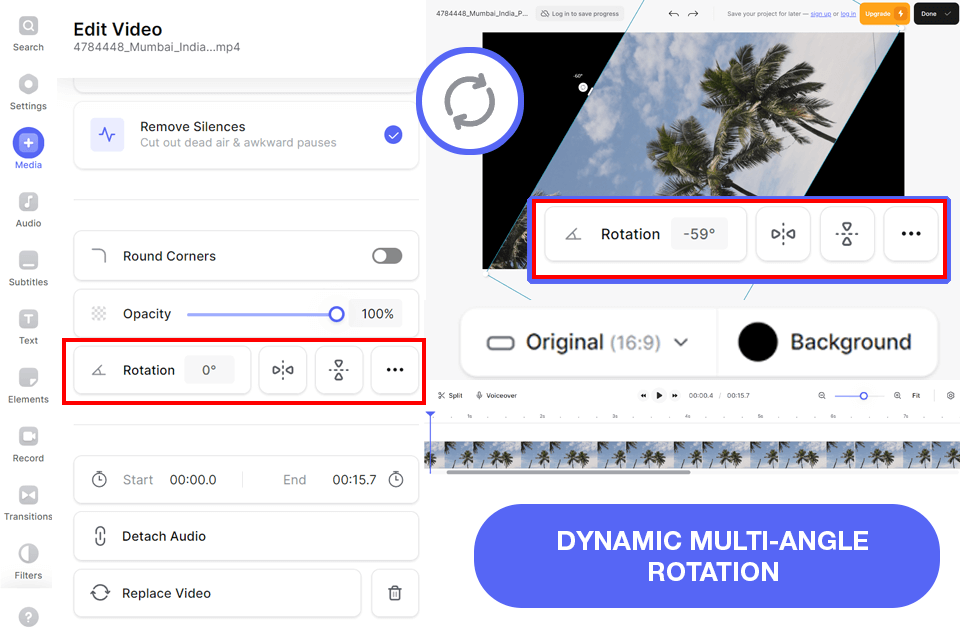Click the project title 4784448_Mumbai_India_P...

(482, 13)
